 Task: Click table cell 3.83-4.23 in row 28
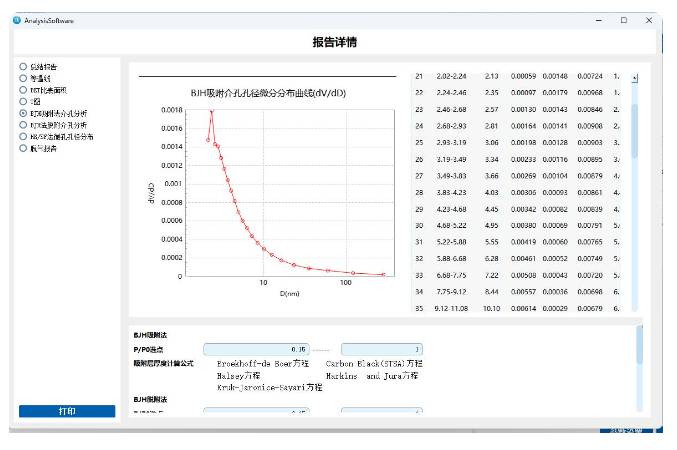point(451,192)
